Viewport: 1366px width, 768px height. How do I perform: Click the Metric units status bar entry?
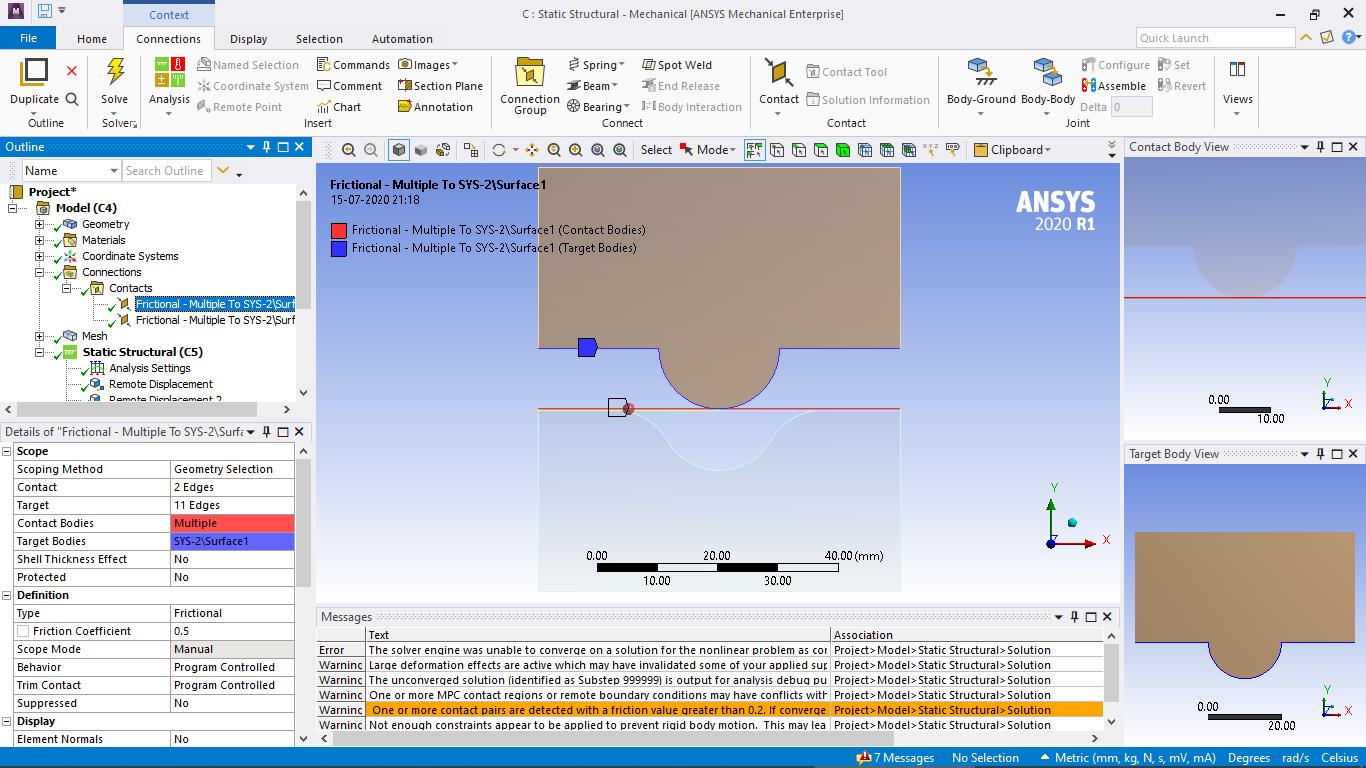(x=1127, y=758)
